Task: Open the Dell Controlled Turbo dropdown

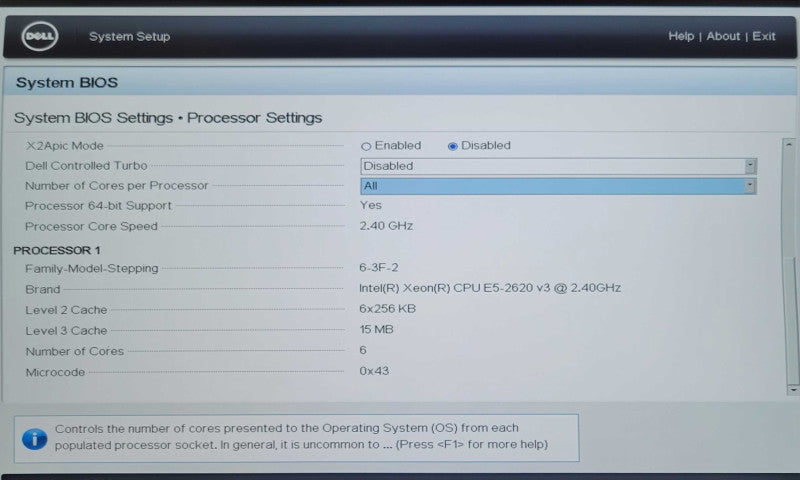Action: 558,166
